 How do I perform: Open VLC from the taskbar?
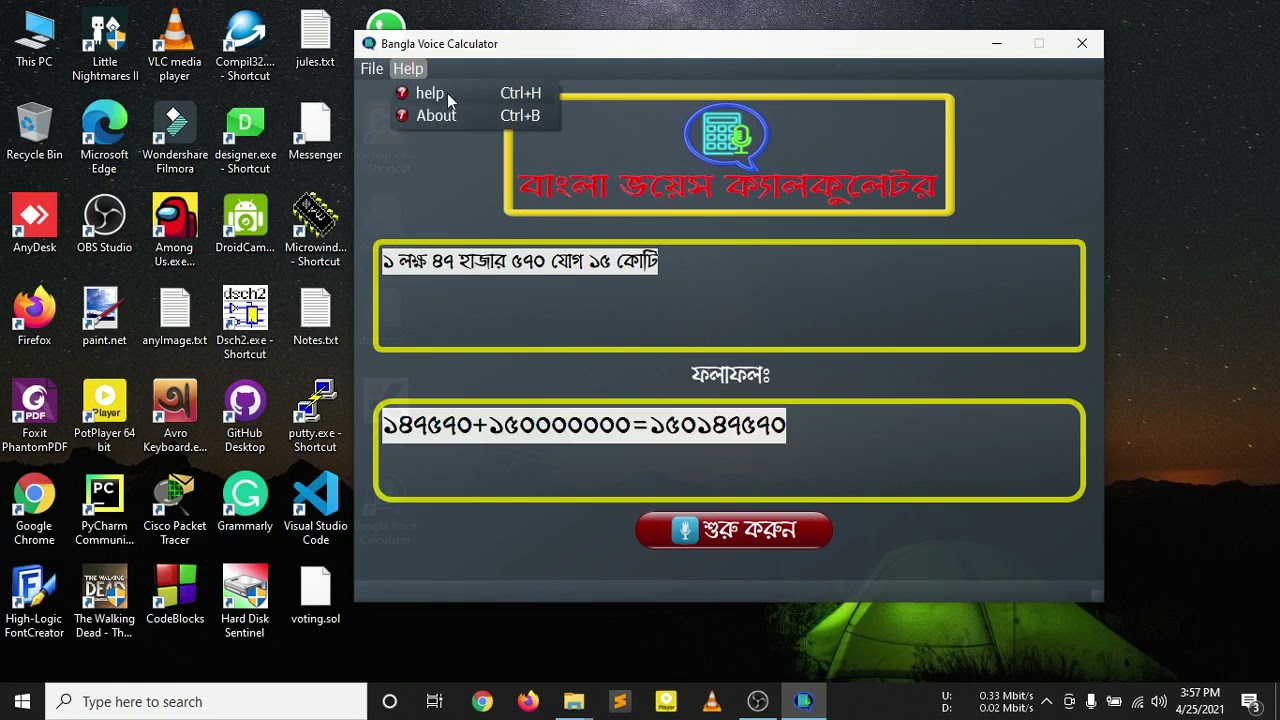712,702
